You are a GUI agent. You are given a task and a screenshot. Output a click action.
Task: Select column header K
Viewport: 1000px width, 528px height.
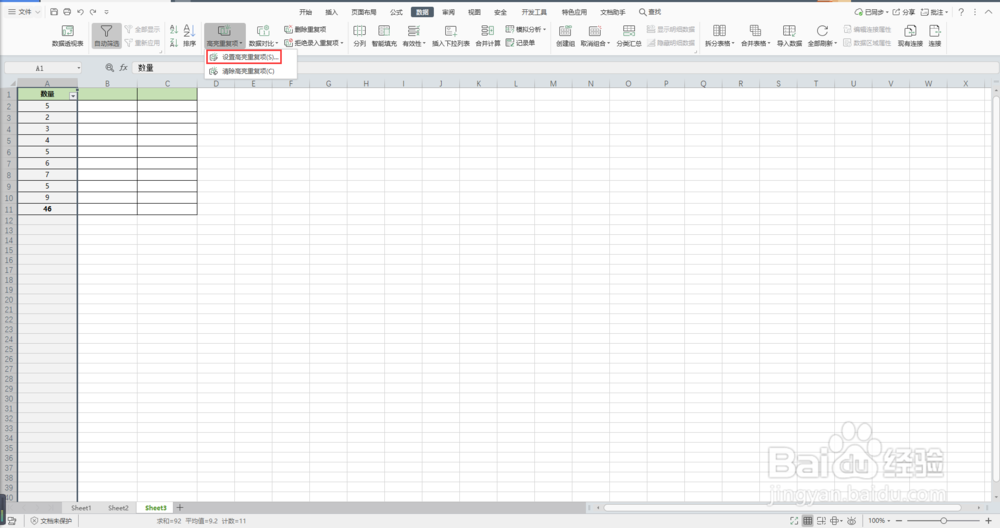click(478, 84)
